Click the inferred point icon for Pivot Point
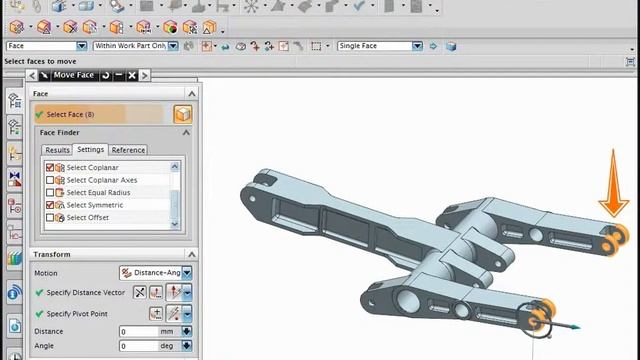 tap(174, 313)
